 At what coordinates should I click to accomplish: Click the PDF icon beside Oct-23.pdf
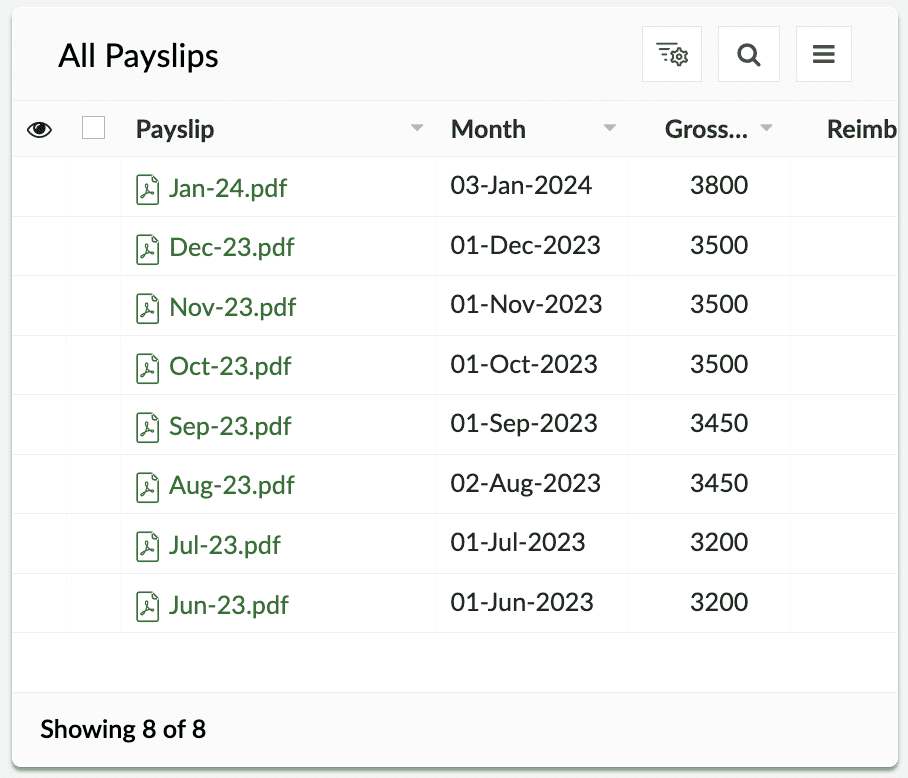point(148,367)
